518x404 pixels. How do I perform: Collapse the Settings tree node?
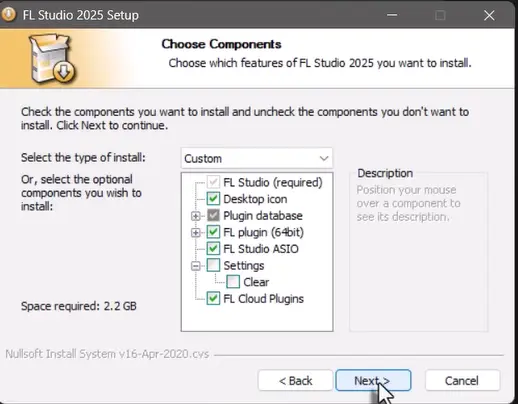196,266
